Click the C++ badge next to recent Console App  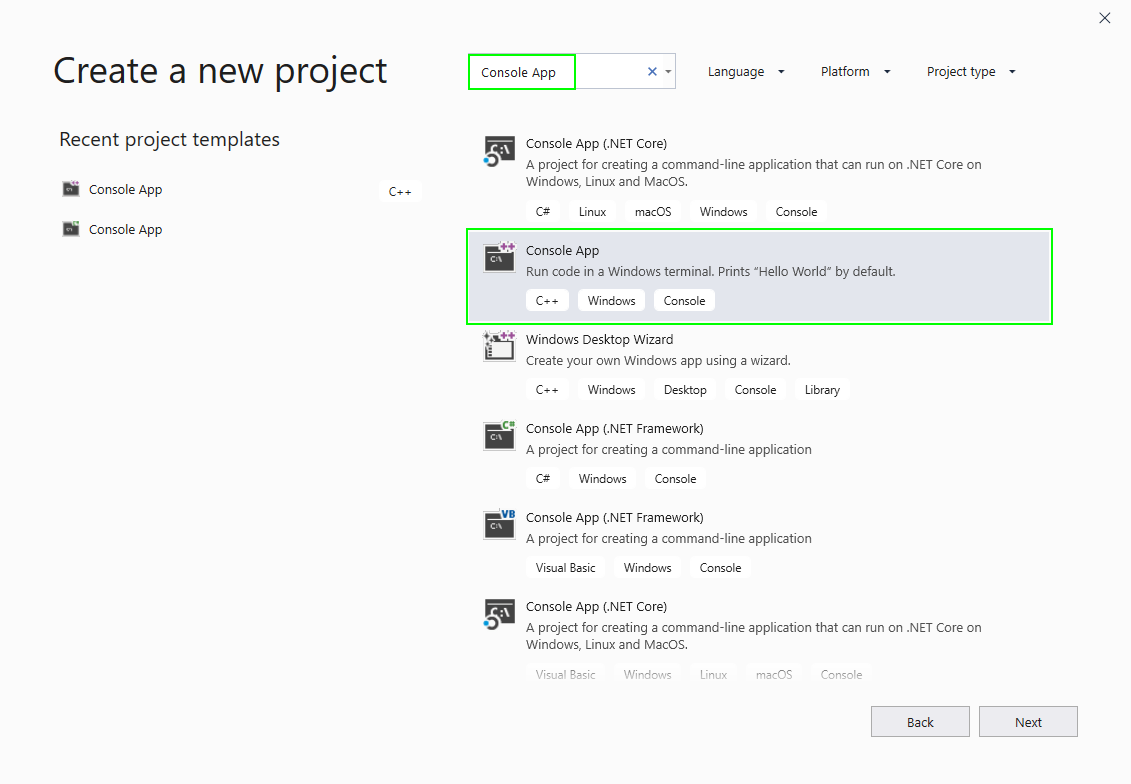(x=400, y=191)
